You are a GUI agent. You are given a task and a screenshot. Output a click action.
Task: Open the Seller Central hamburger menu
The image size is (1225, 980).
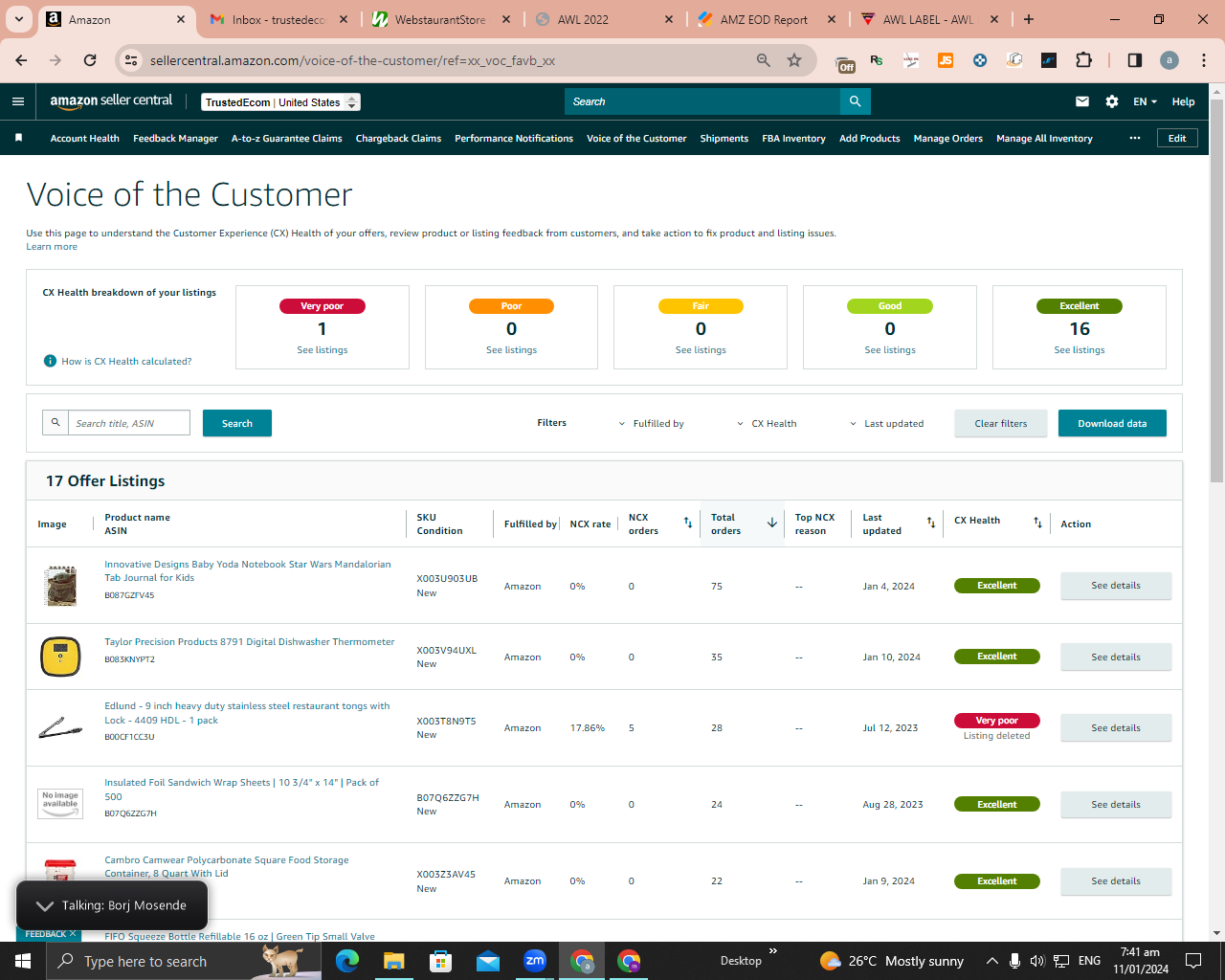(18, 101)
